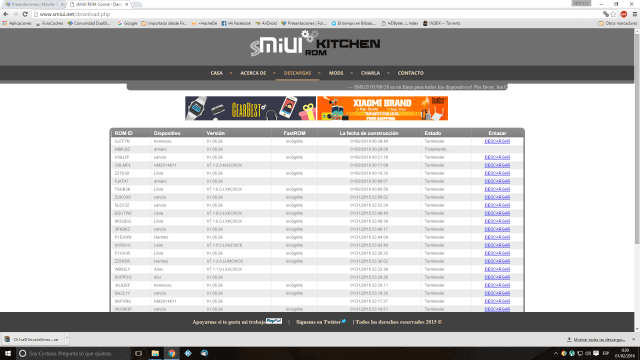
Task: Click the Dispositivo column header
Action: (167, 133)
